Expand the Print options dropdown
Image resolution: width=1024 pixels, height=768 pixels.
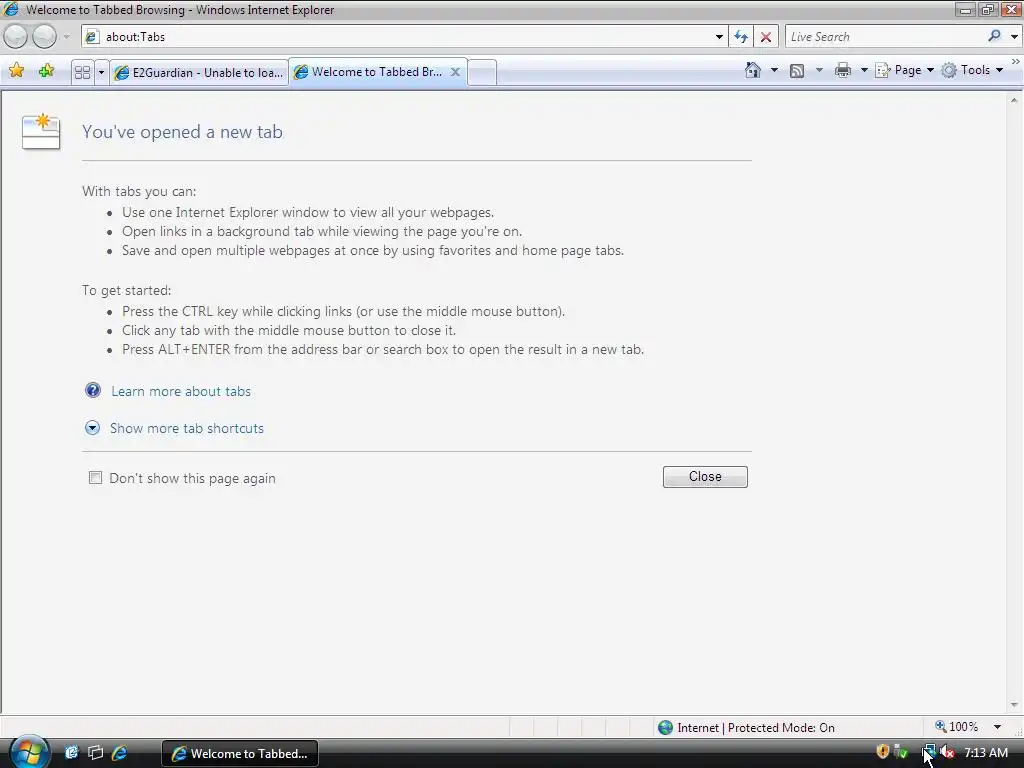(x=864, y=70)
